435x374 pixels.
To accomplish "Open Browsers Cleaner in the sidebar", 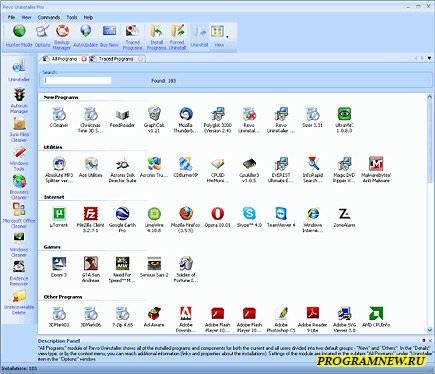I will coord(19,187).
